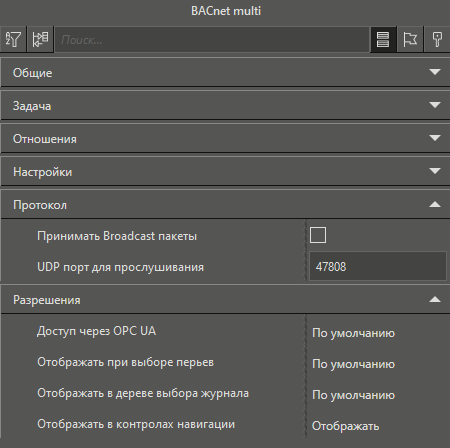Select the Принимать Broadcast пакеты label
The height and width of the screenshot is (448, 450).
tap(117, 236)
